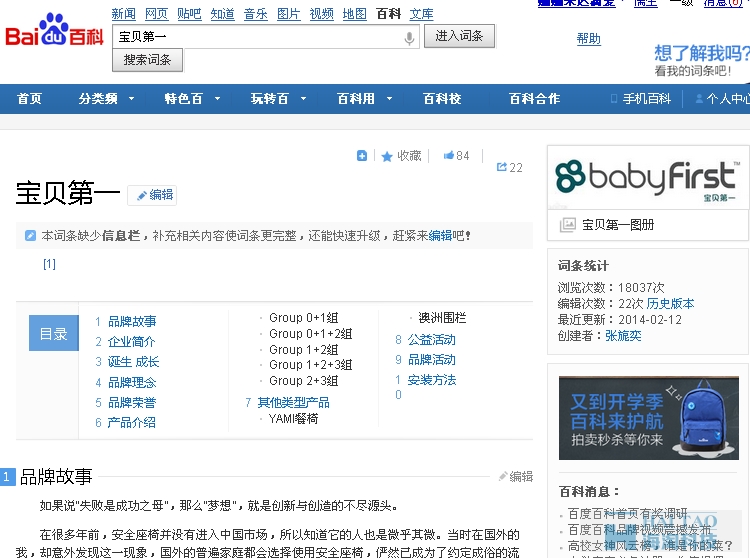Image resolution: width=750 pixels, height=558 pixels.
Task: Switch to the 地图 search tab
Action: (354, 14)
